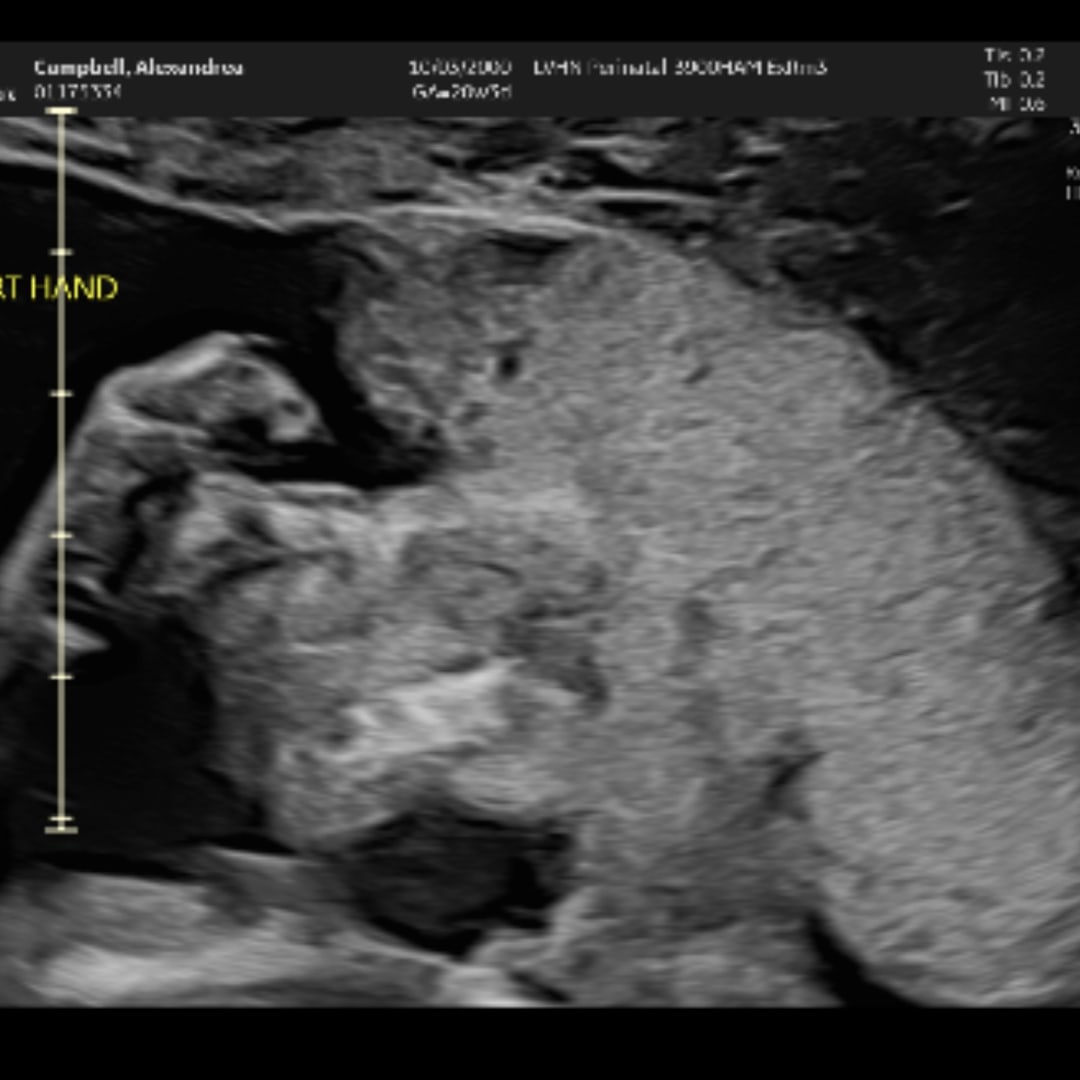
Task: Select the patient ID number below the name
Action: pos(77,92)
